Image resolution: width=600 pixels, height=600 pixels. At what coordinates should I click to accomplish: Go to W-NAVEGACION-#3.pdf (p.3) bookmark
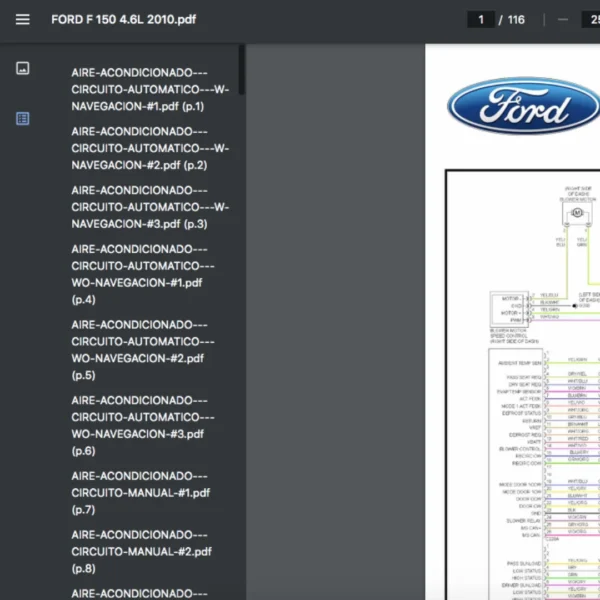click(x=150, y=207)
